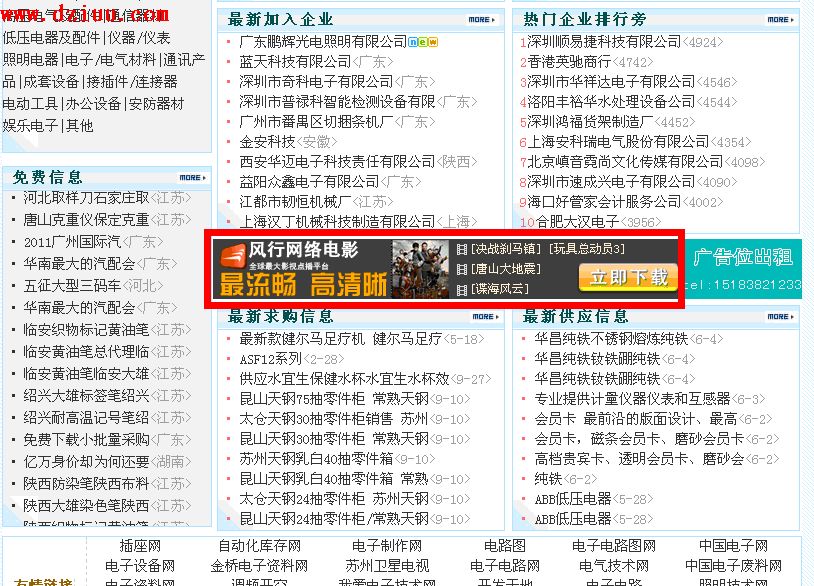This screenshot has height=586, width=814.
Task: Click MORE icon in 最新求购信息 header
Action: (x=484, y=316)
